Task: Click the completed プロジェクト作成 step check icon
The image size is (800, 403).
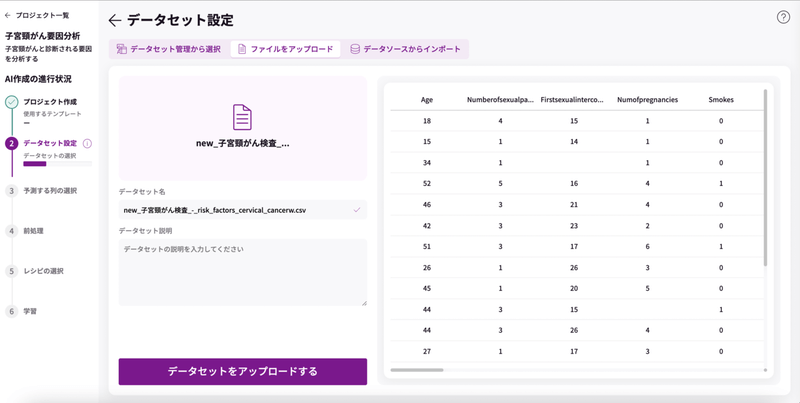Action: (x=12, y=102)
